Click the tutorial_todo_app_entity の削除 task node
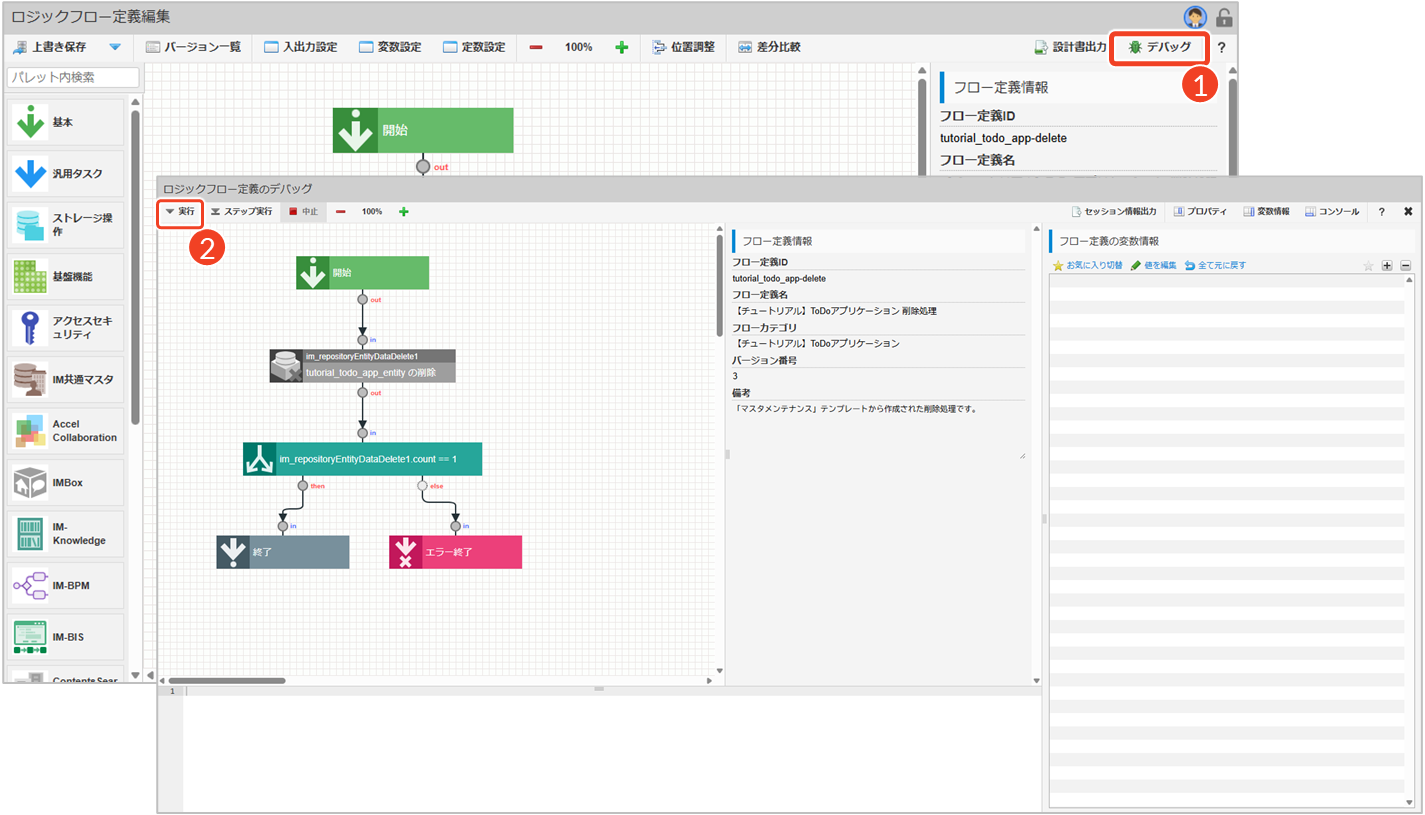This screenshot has width=1425, height=815. coord(362,366)
